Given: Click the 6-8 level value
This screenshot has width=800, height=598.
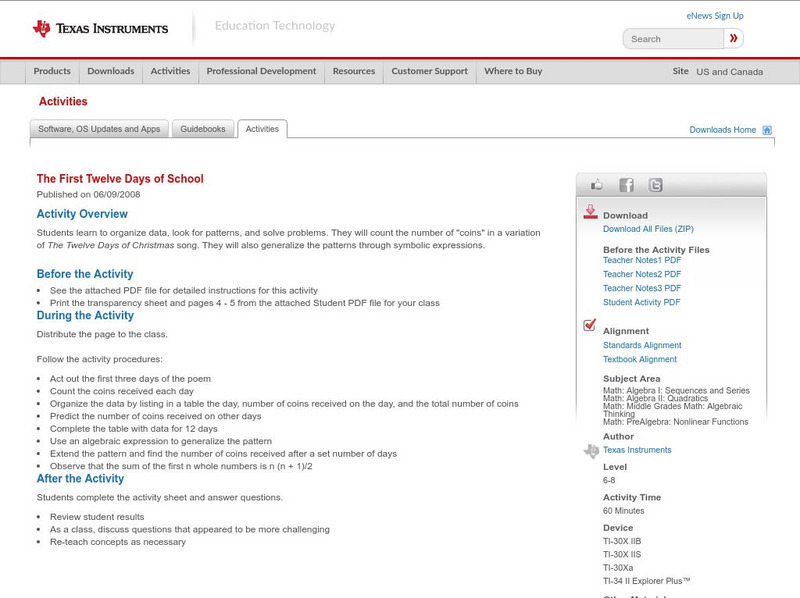Looking at the screenshot, I should [609, 481].
